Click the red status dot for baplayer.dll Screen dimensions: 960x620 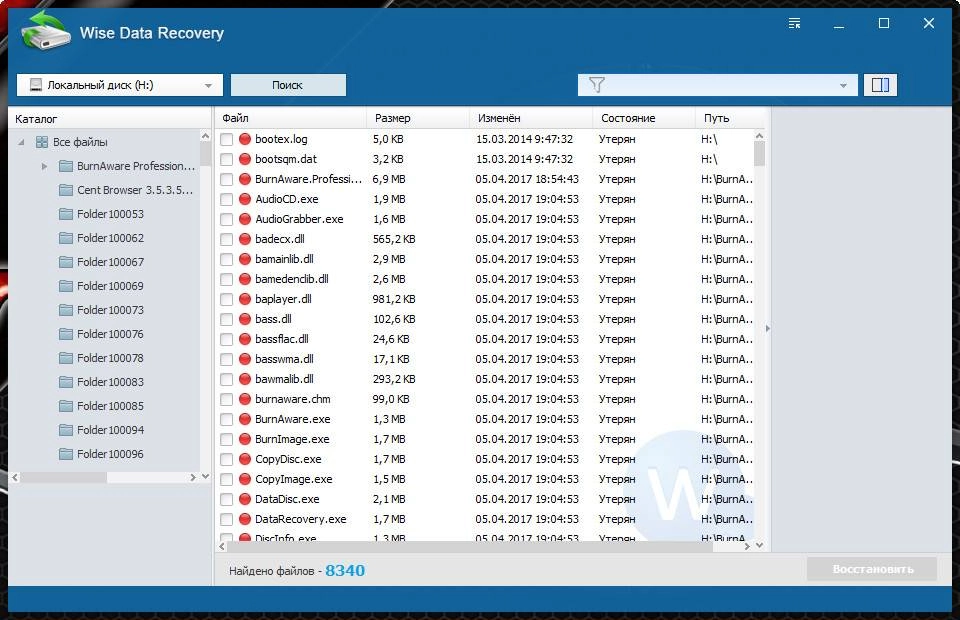(x=245, y=299)
